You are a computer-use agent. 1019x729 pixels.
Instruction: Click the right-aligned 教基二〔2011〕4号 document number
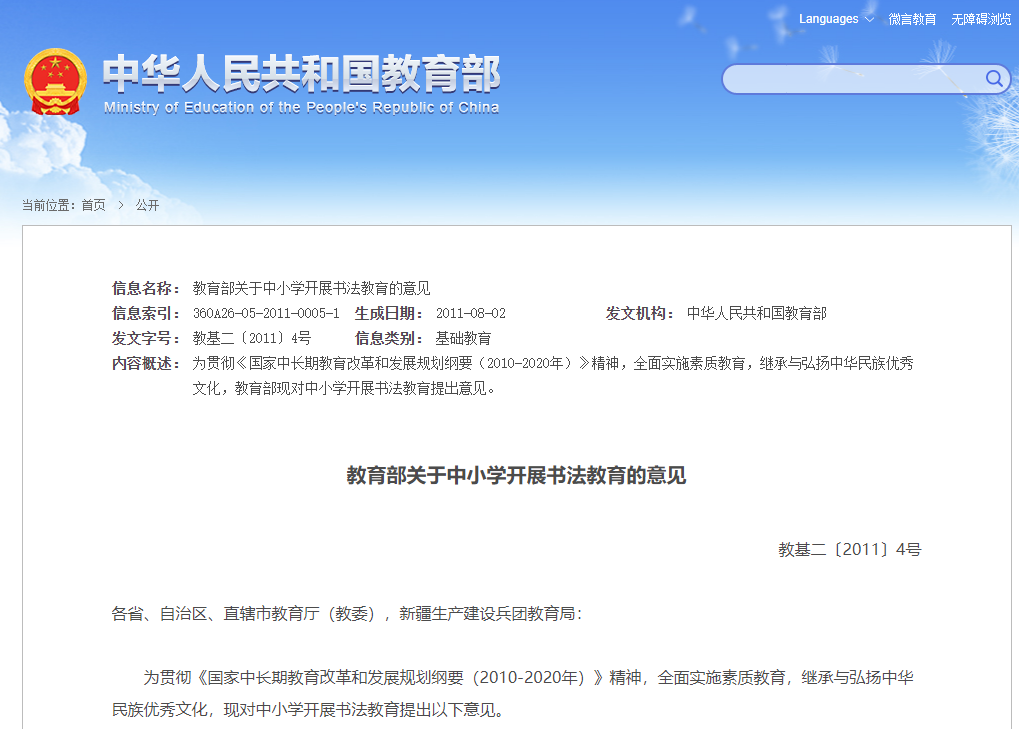(x=849, y=549)
